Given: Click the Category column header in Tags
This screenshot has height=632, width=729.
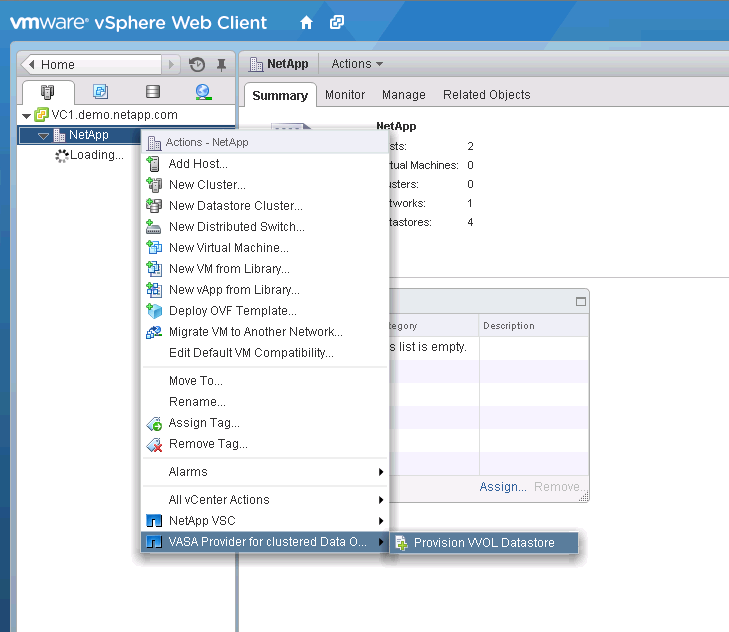Looking at the screenshot, I should coord(433,326).
